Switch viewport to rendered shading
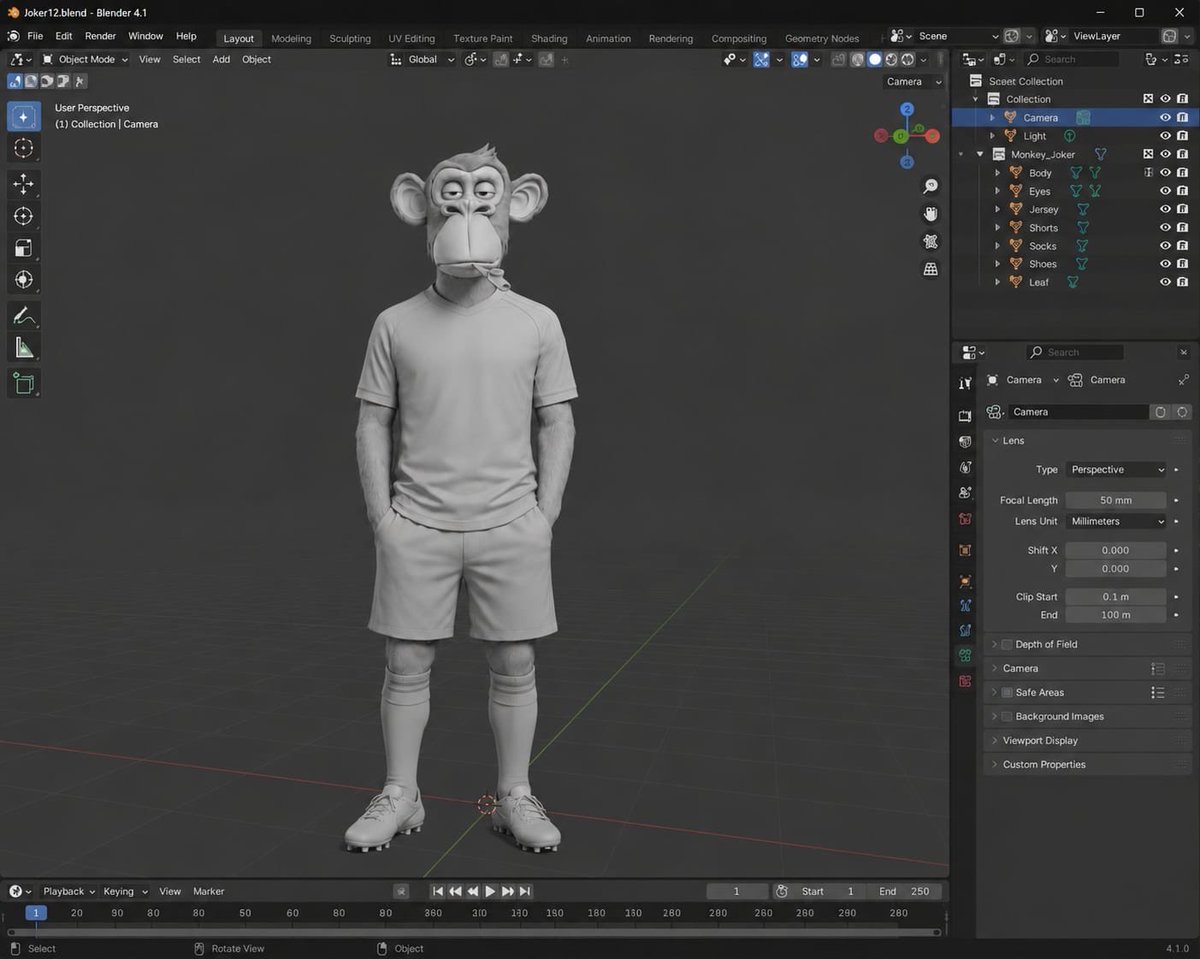The height and width of the screenshot is (959, 1200). [x=908, y=59]
